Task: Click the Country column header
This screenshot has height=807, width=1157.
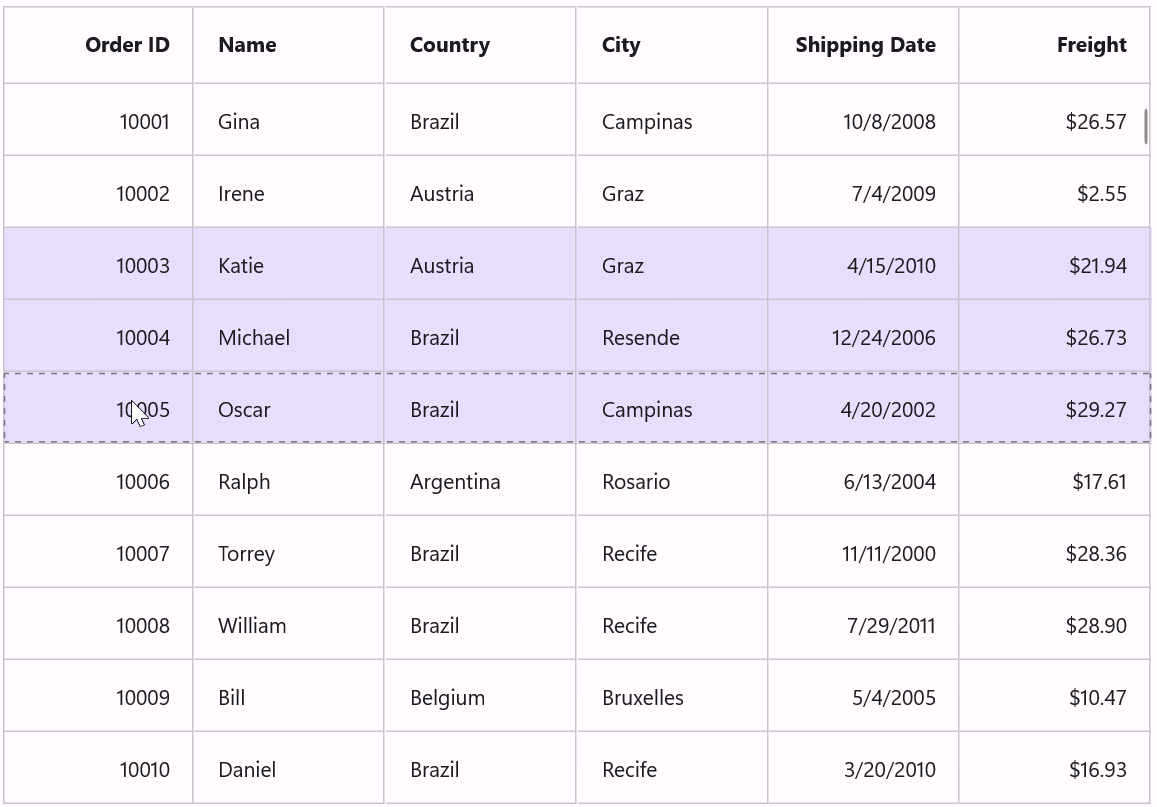Action: coord(480,45)
